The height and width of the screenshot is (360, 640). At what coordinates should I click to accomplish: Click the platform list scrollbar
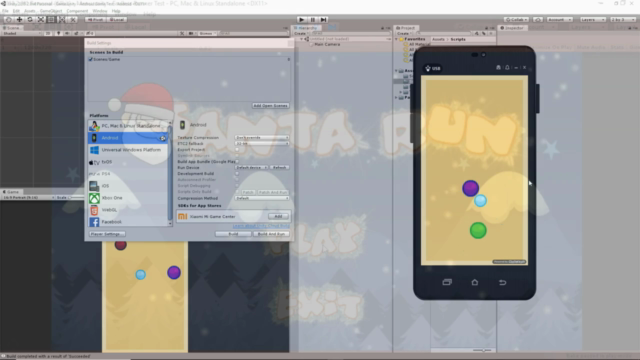(170, 173)
